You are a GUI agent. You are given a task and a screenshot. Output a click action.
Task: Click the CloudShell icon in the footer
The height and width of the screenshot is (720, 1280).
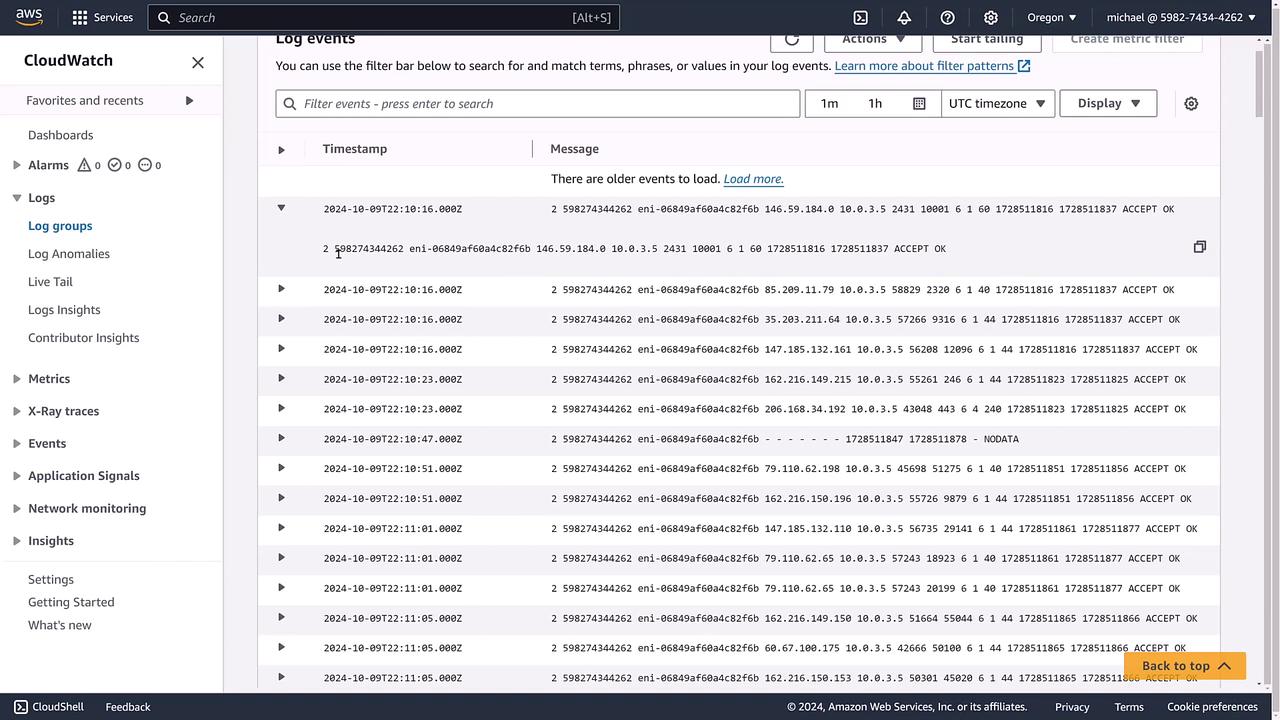21,707
